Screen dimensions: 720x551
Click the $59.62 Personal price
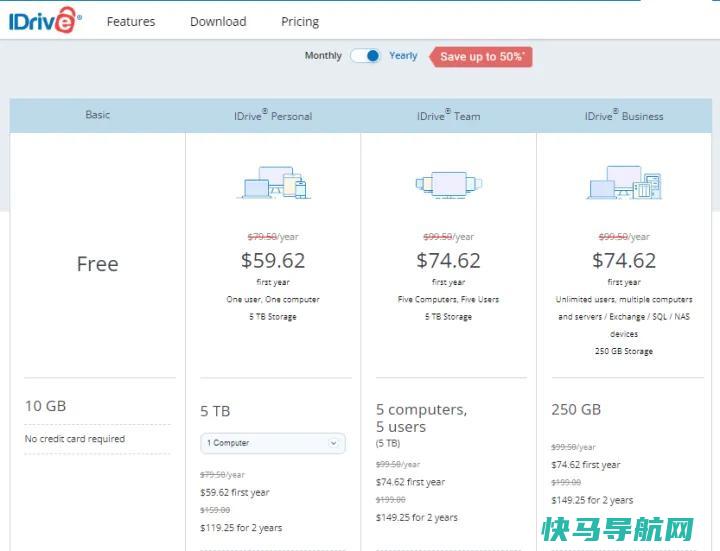point(273,260)
